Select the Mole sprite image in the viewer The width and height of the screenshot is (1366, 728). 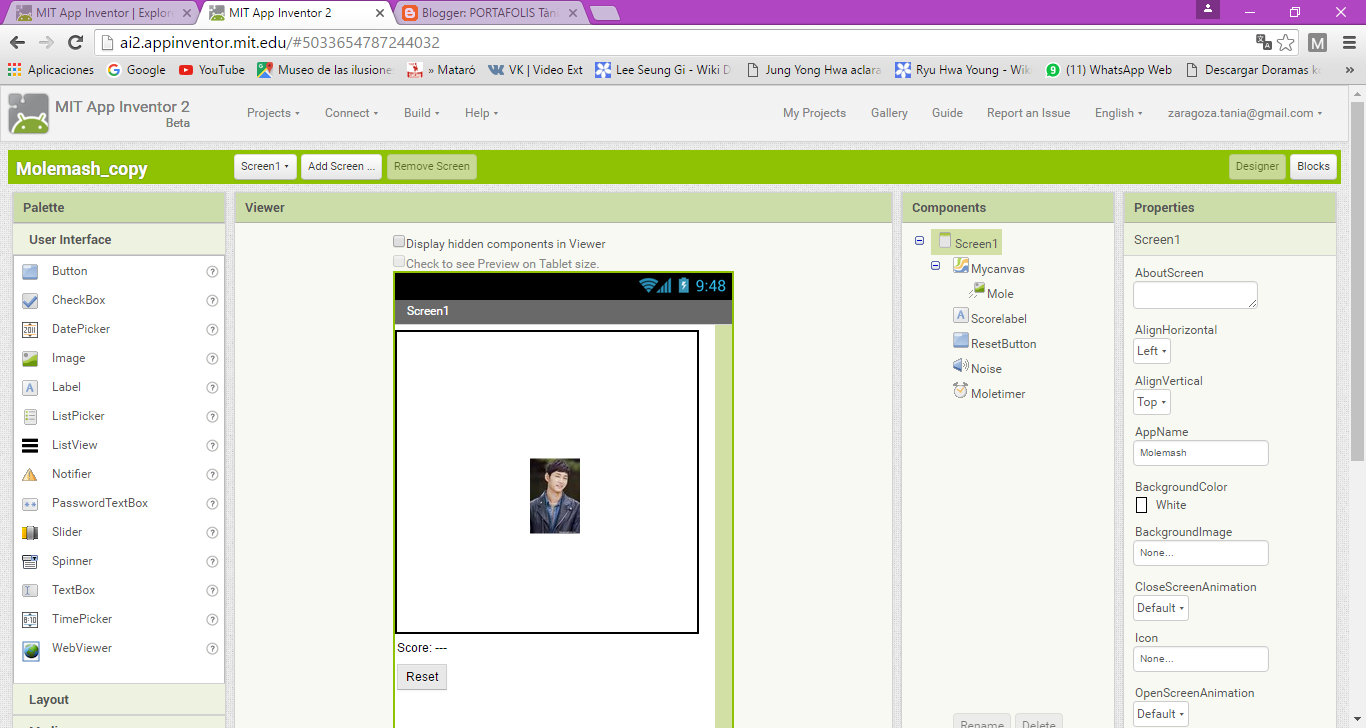tap(555, 496)
